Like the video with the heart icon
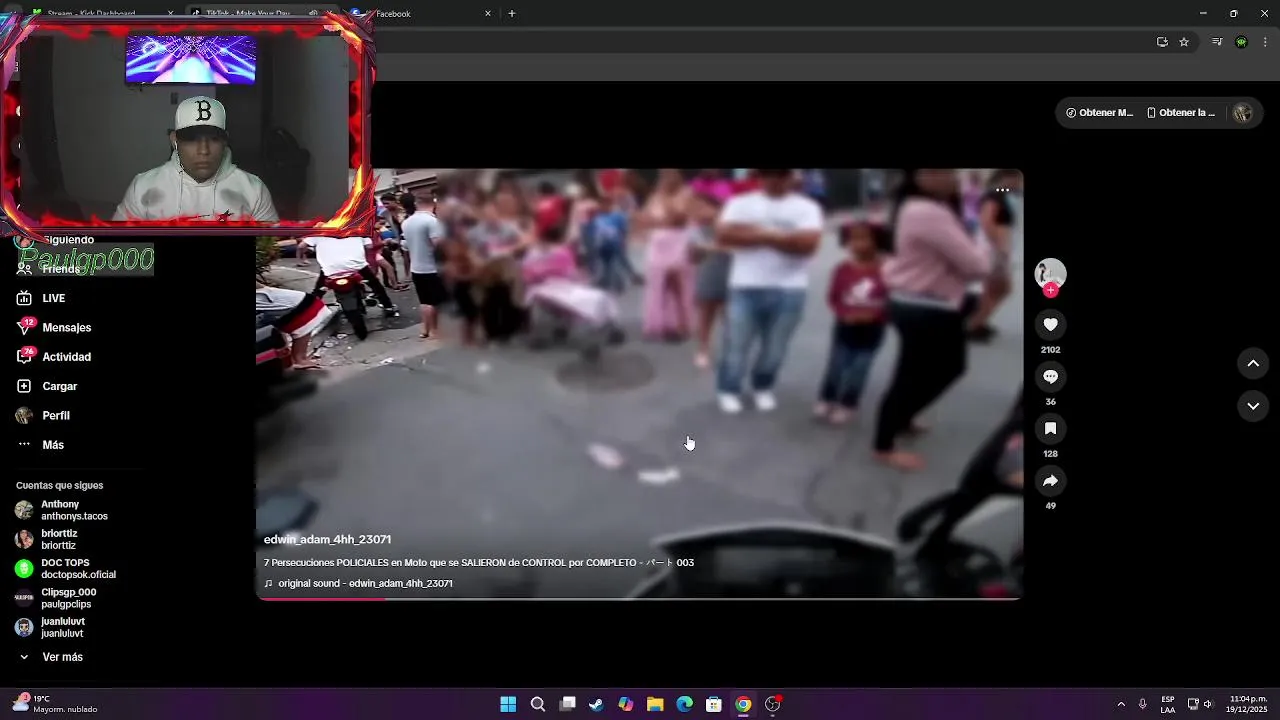This screenshot has height=720, width=1280. coord(1050,325)
